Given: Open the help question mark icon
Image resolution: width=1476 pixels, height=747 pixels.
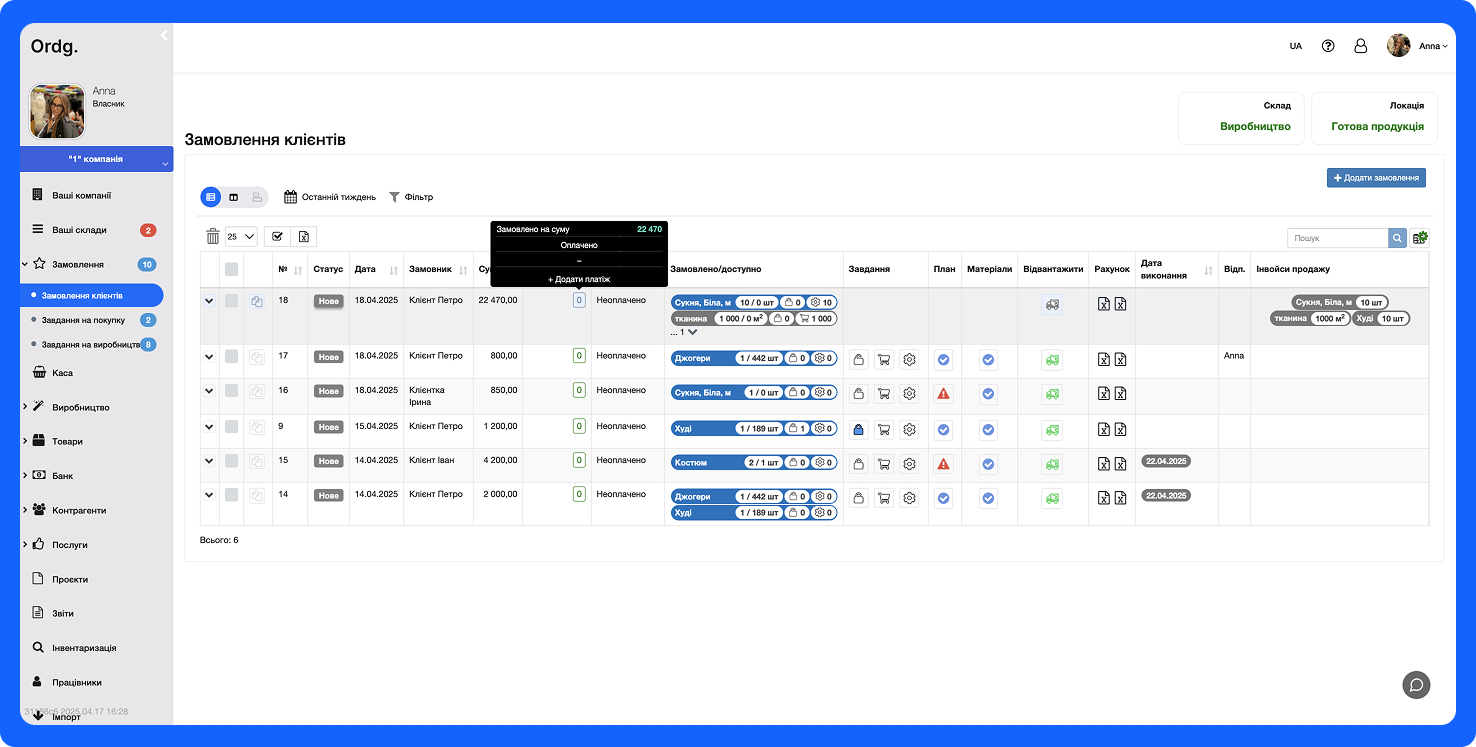Looking at the screenshot, I should (1328, 46).
